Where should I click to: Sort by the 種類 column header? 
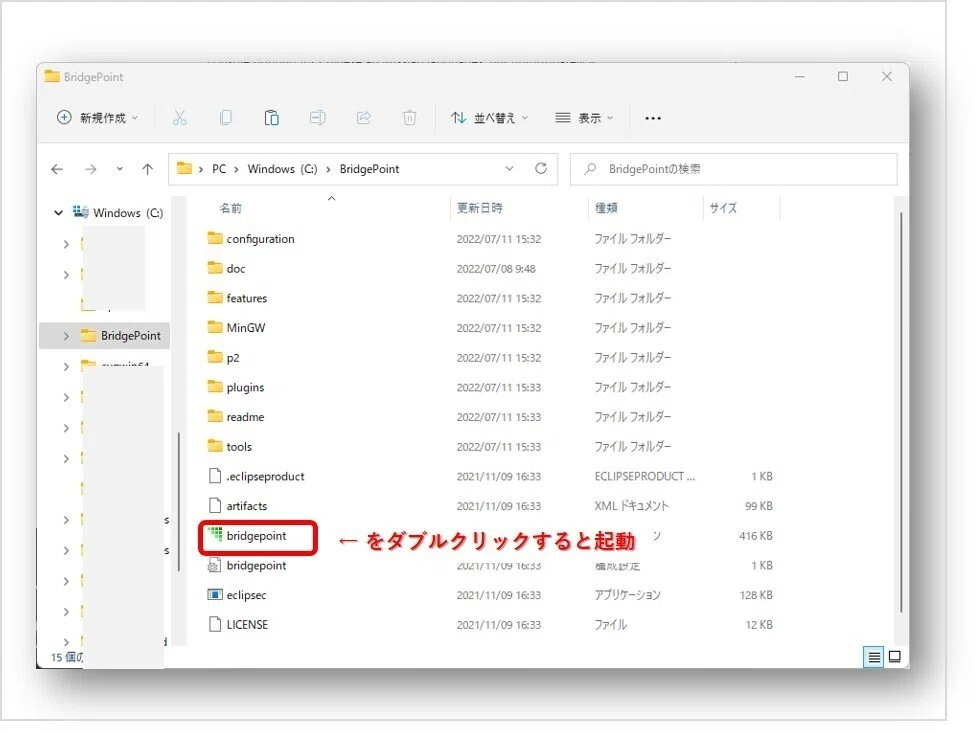point(606,208)
